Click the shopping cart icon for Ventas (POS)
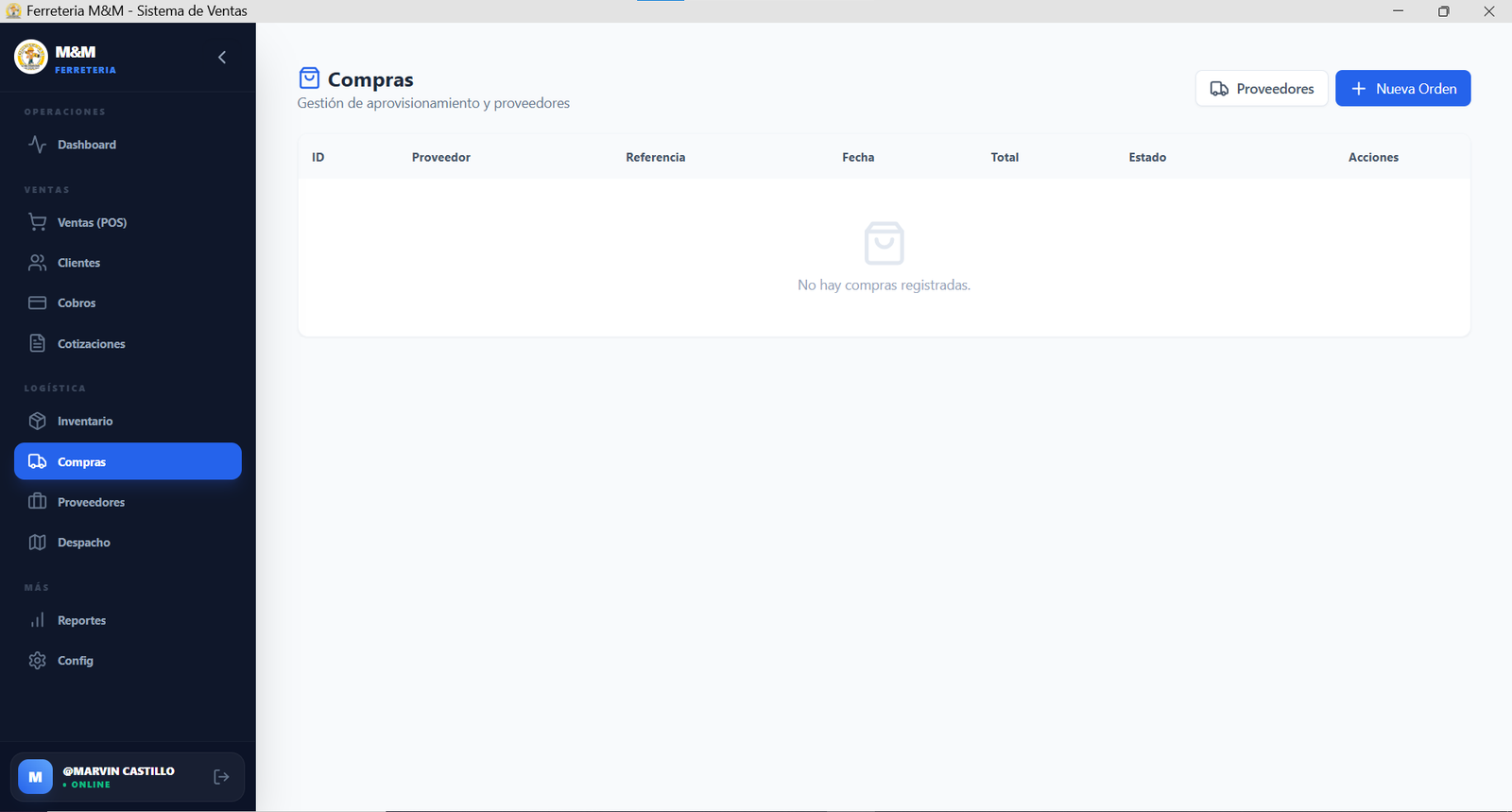1512x812 pixels. click(x=37, y=222)
